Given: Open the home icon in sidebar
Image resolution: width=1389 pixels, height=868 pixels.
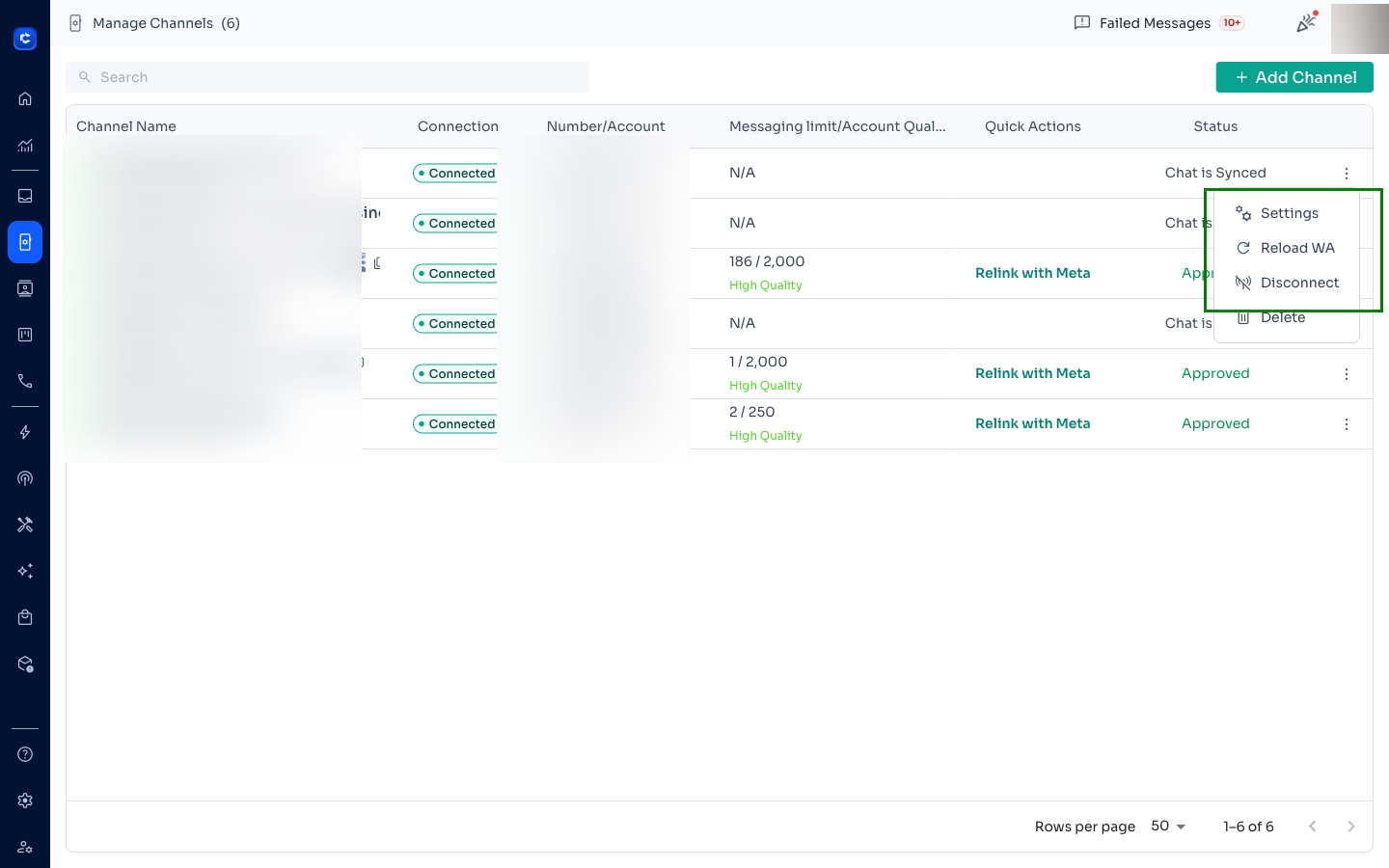Looking at the screenshot, I should tap(25, 98).
